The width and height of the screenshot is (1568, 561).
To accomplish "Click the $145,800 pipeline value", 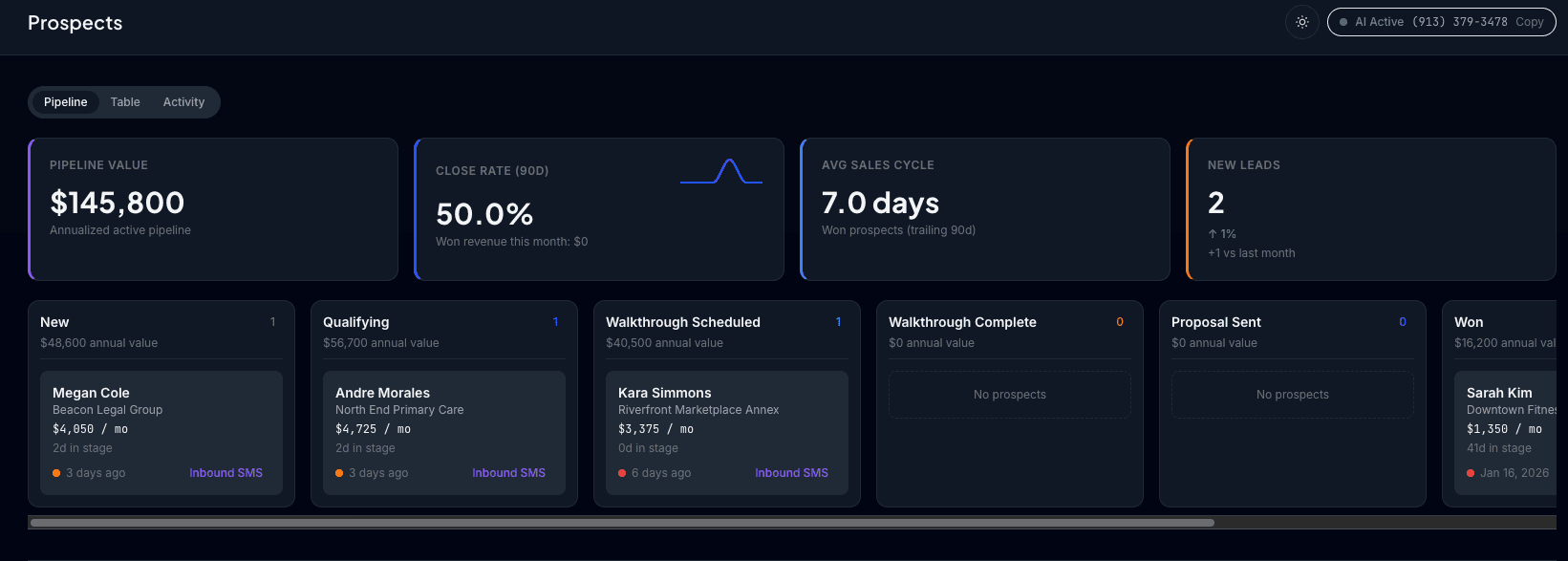I will pos(118,203).
